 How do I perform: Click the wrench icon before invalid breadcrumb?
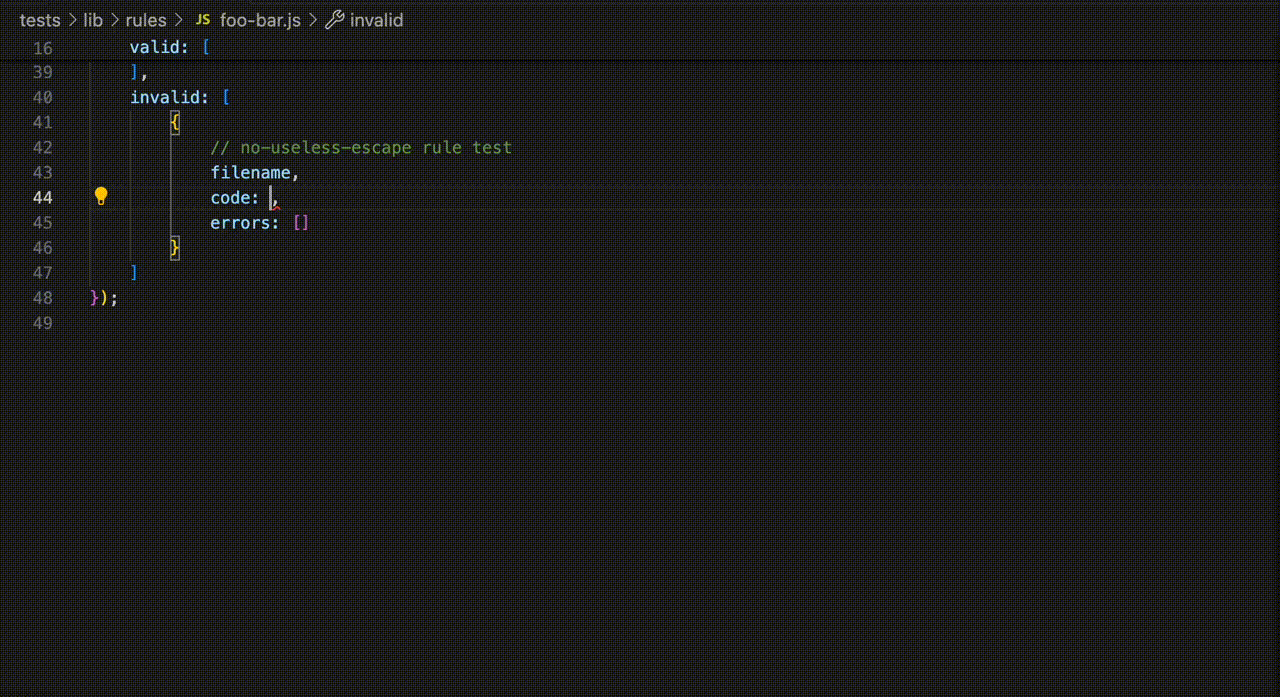[335, 20]
